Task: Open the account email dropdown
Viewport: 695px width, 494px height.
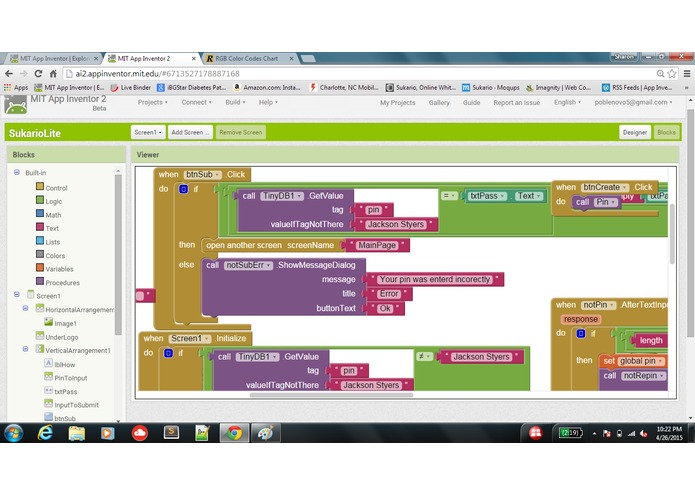Action: tap(633, 102)
